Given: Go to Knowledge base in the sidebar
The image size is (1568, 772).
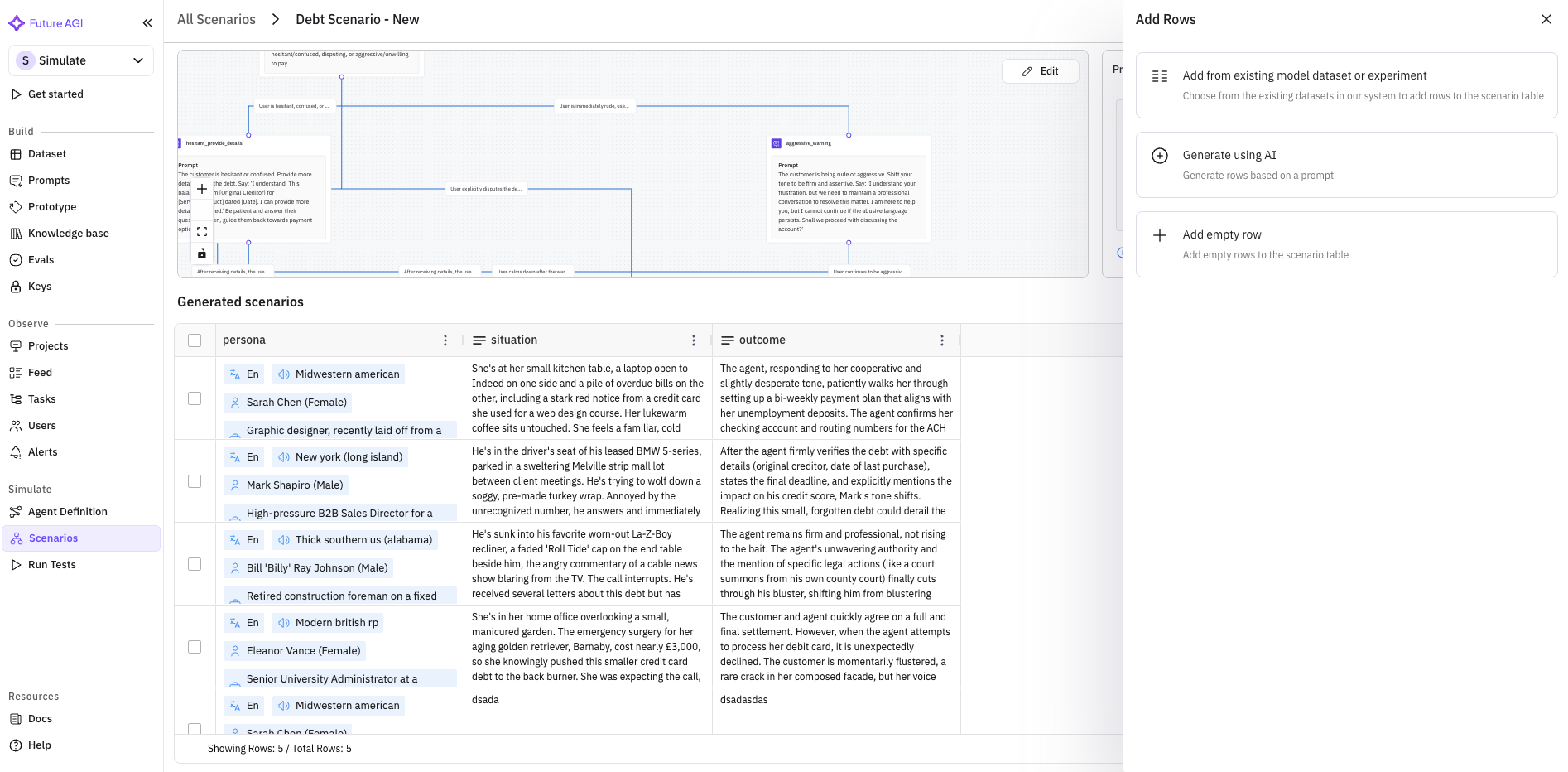Looking at the screenshot, I should click(x=69, y=234).
